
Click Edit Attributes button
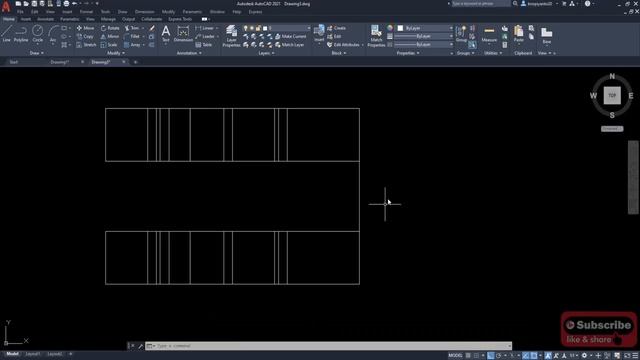(344, 44)
